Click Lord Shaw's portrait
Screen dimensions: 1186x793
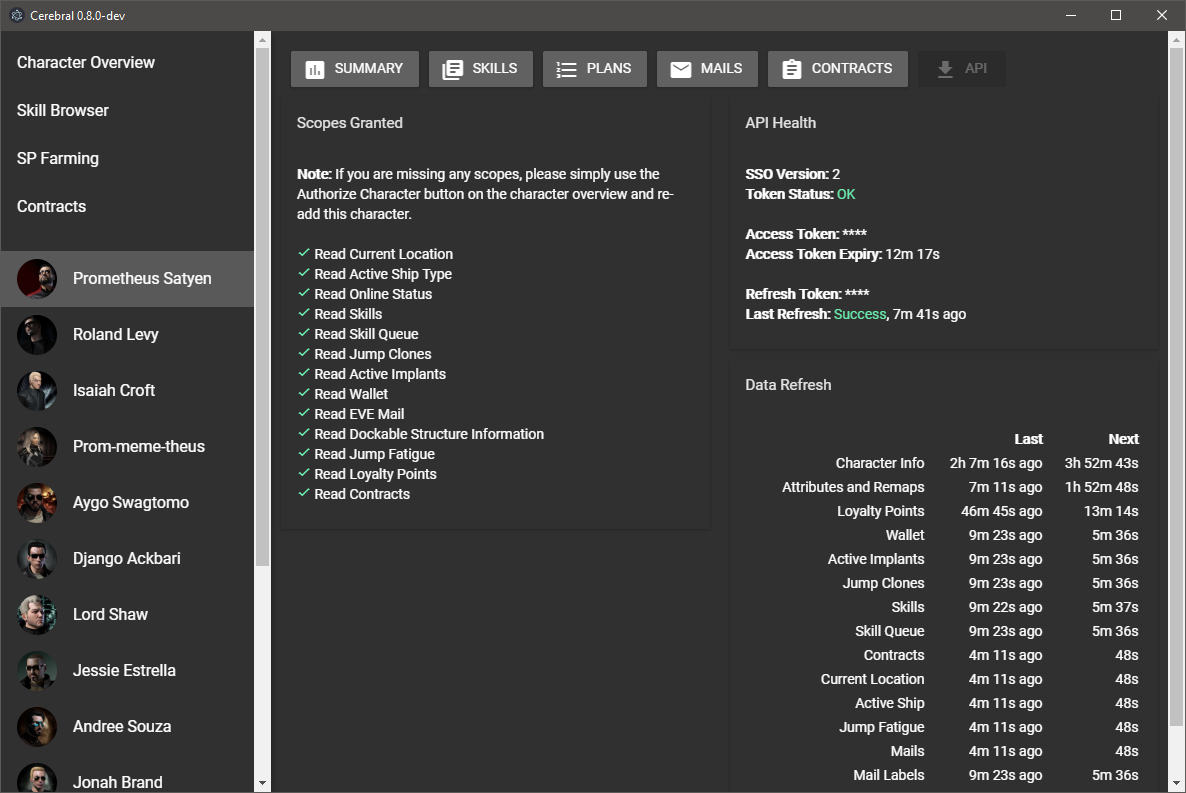click(37, 614)
